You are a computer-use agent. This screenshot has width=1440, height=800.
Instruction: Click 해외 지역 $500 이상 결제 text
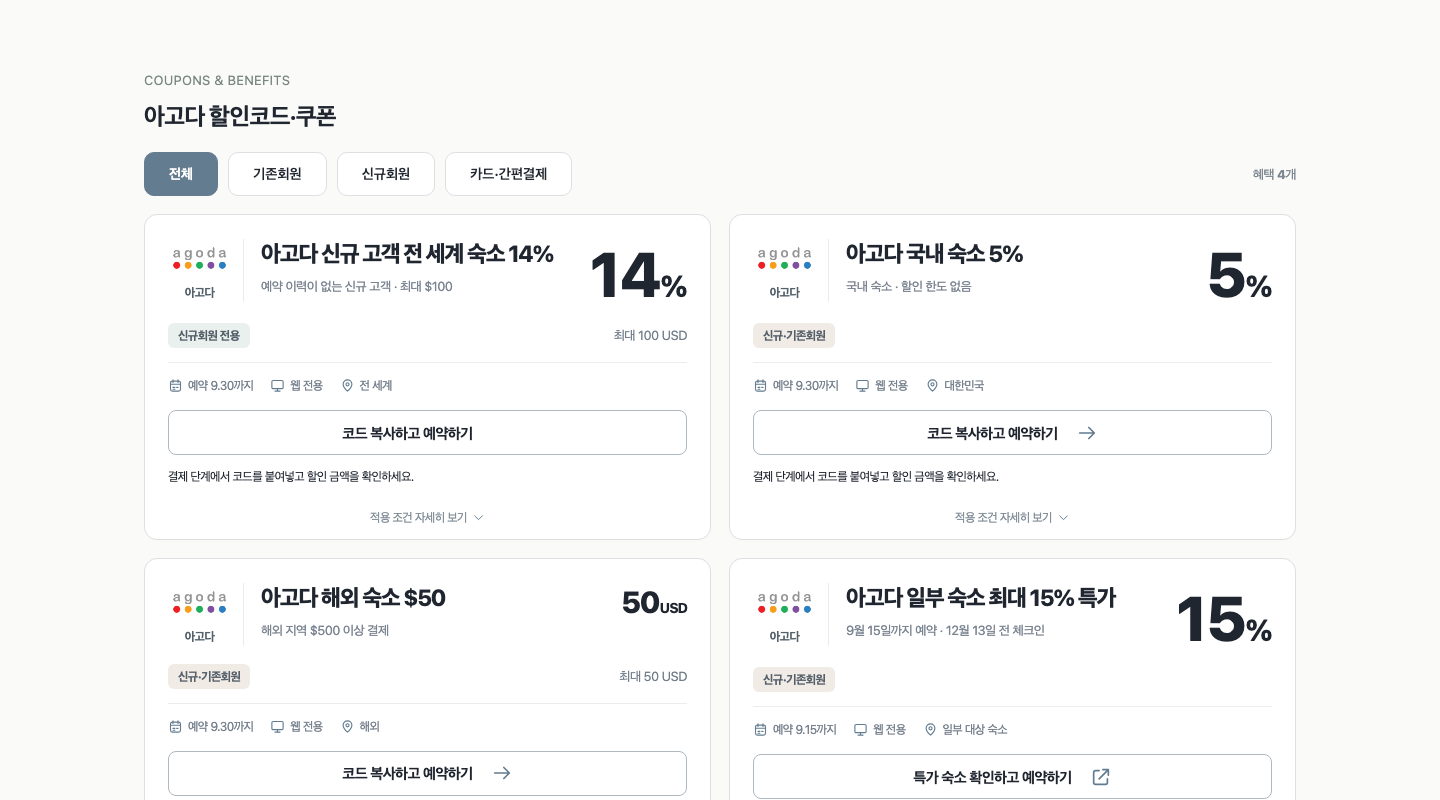coord(325,631)
